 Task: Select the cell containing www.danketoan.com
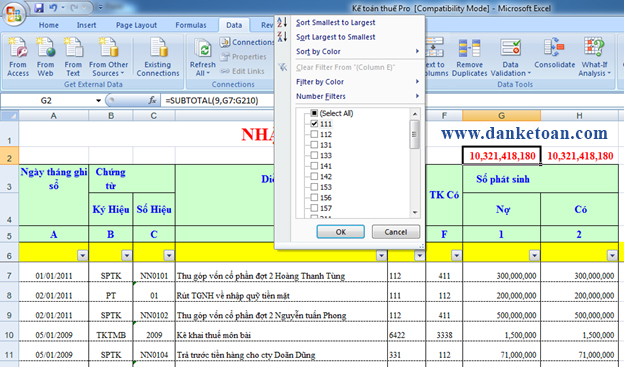[x=524, y=133]
